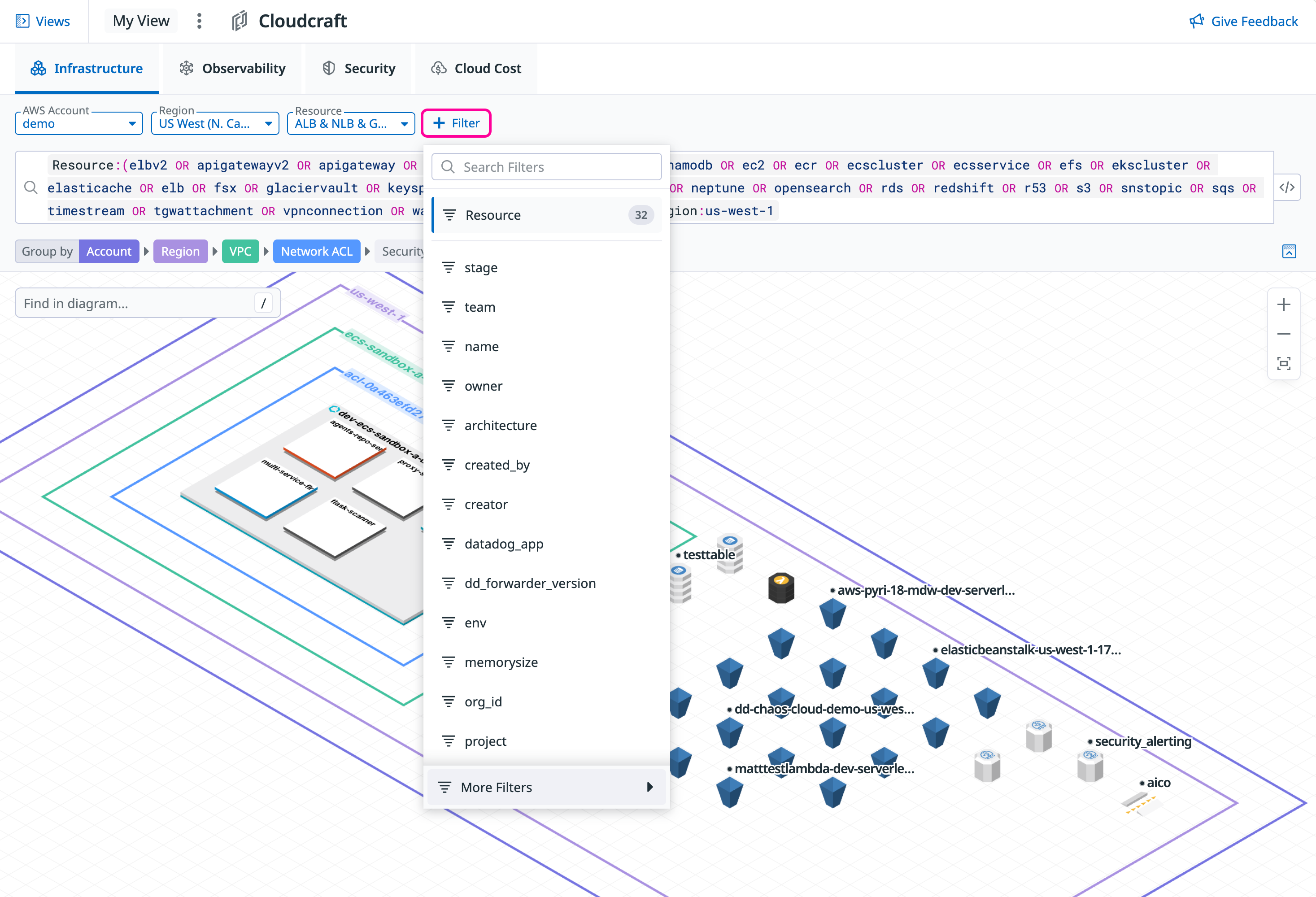Choose the architecture filter
1316x897 pixels.
click(x=546, y=425)
